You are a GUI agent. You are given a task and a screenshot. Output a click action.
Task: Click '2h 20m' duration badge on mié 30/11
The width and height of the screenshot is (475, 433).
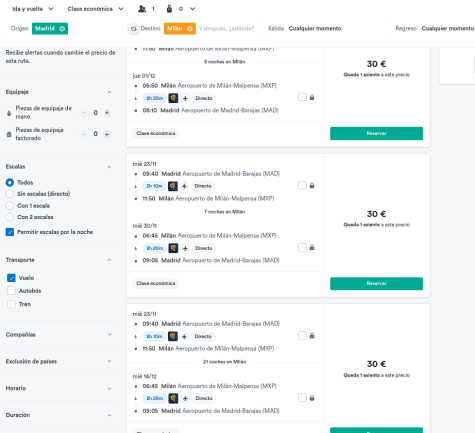pyautogui.click(x=154, y=248)
